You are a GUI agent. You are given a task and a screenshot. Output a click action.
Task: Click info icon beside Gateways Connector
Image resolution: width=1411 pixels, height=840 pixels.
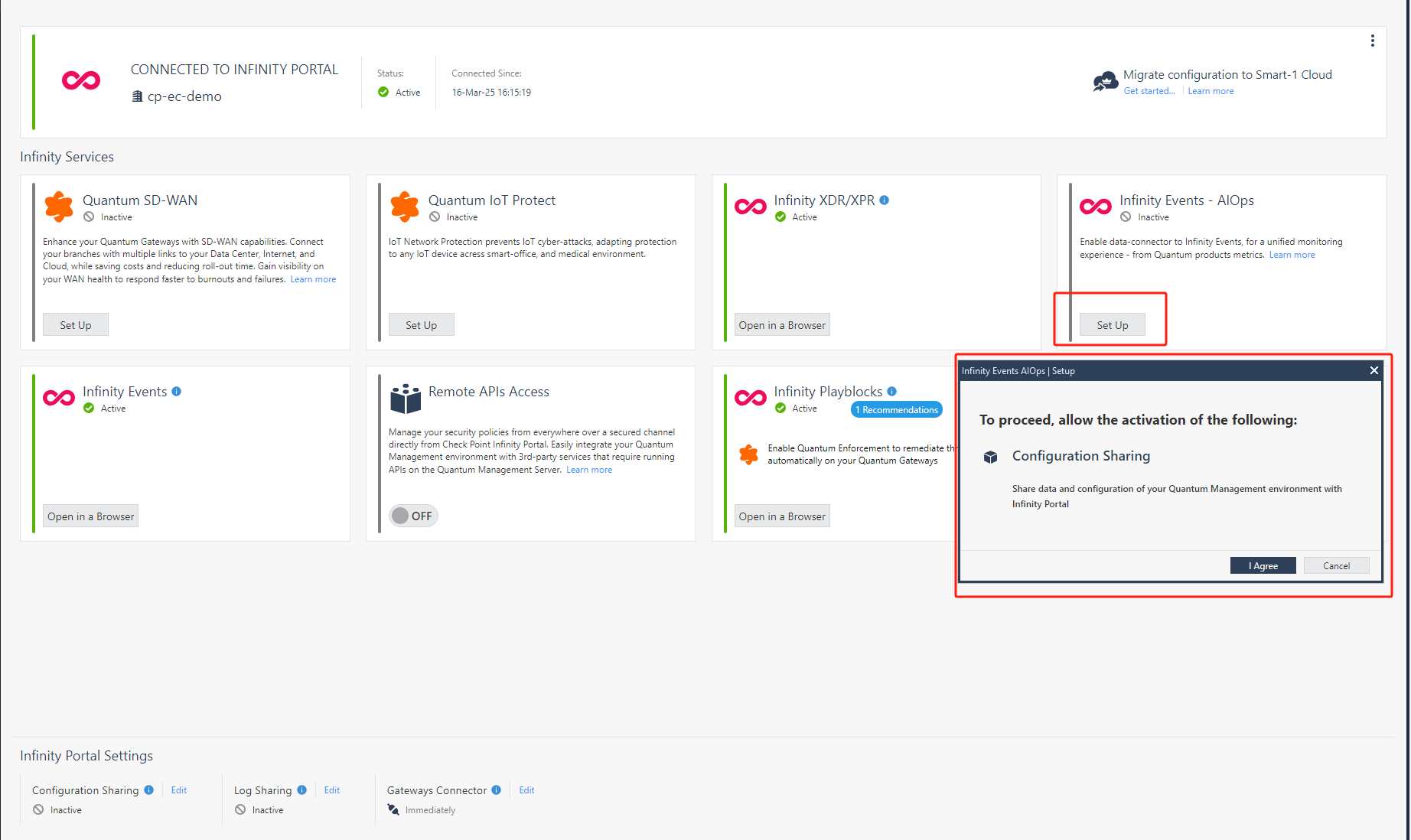(x=496, y=790)
